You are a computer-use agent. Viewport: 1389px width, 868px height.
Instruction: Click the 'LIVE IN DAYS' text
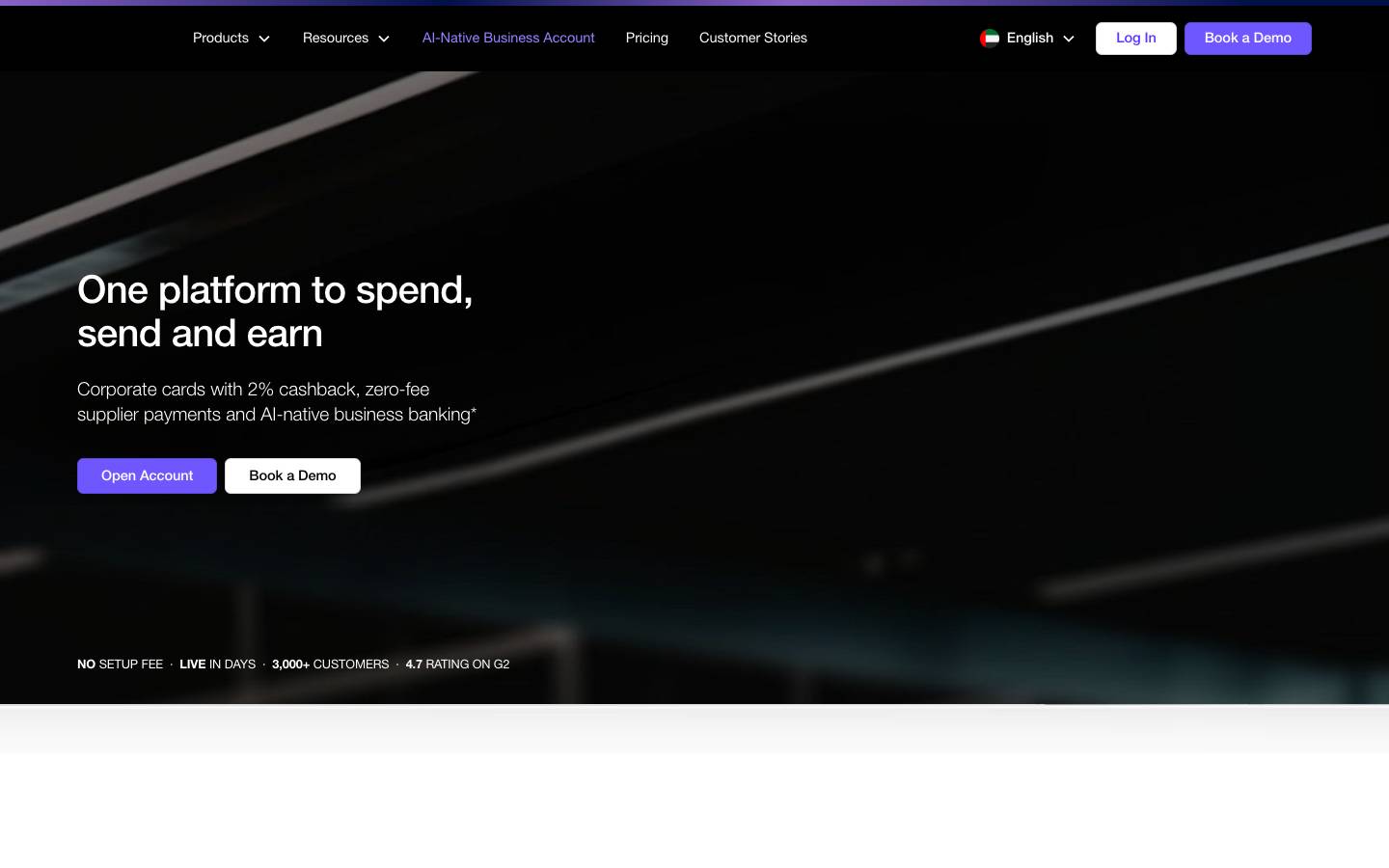[218, 665]
